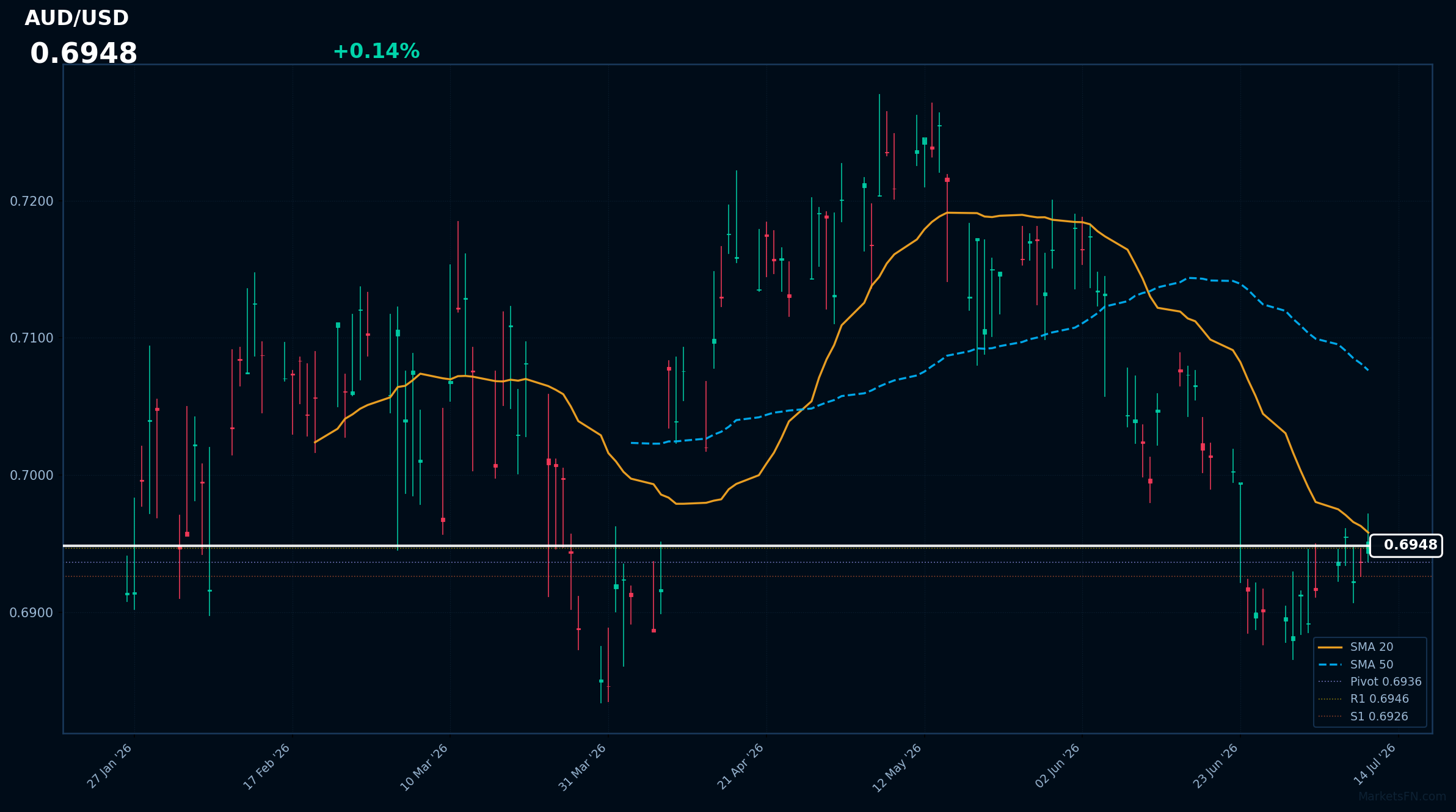Click the 0.7100 y-axis label

tap(32, 338)
